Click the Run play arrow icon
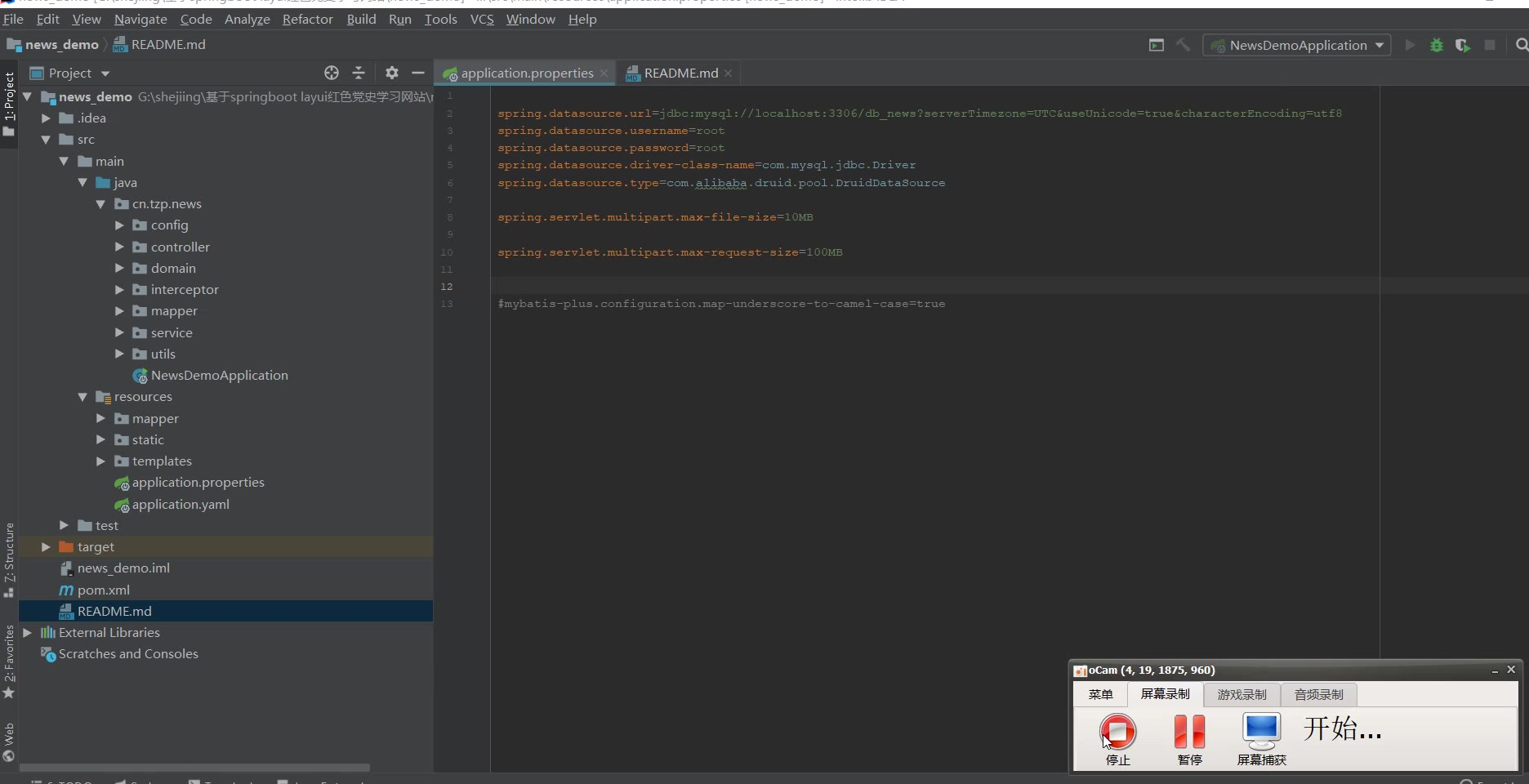Viewport: 1529px width, 784px height. [1410, 46]
